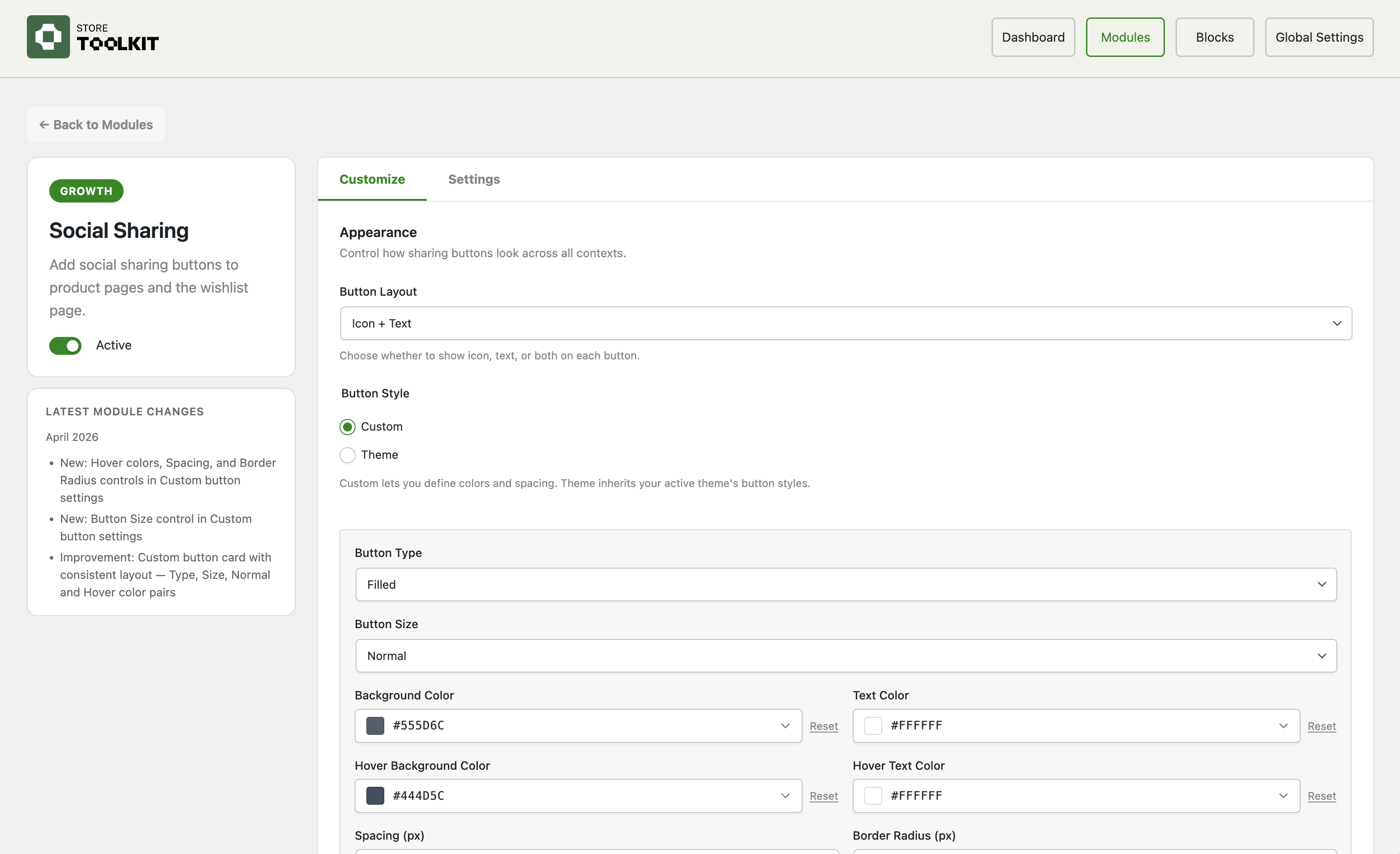This screenshot has width=1400, height=854.
Task: Click the Text Color white swatch
Action: [x=873, y=725]
